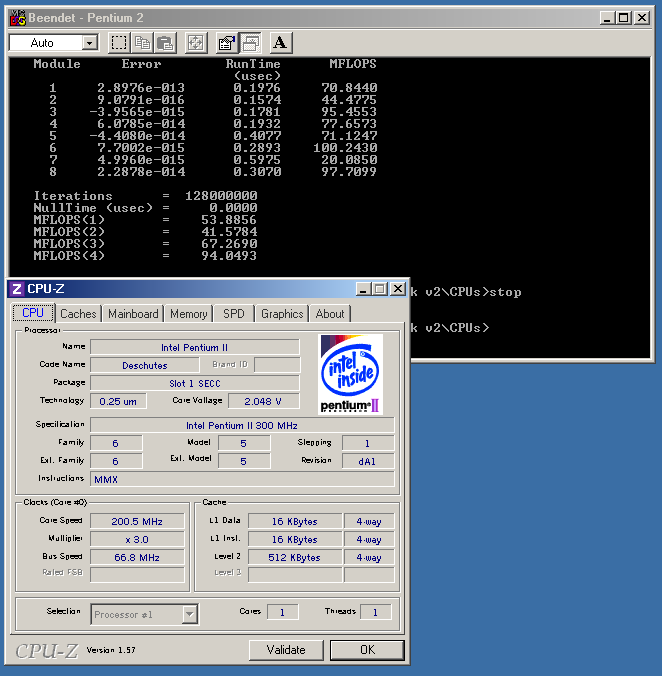Click the Cores count field
The image size is (662, 676).
click(x=282, y=612)
